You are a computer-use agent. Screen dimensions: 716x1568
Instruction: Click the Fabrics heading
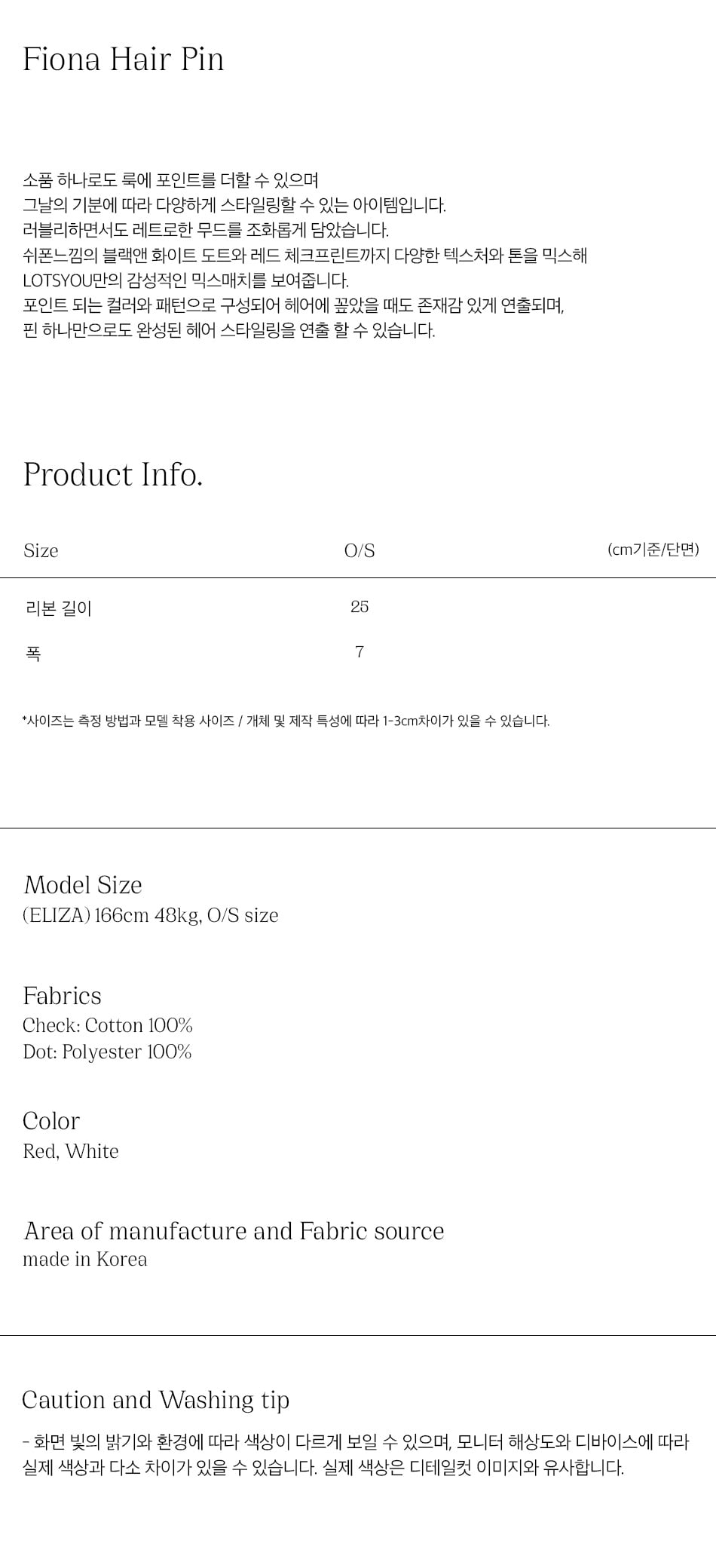click(62, 995)
